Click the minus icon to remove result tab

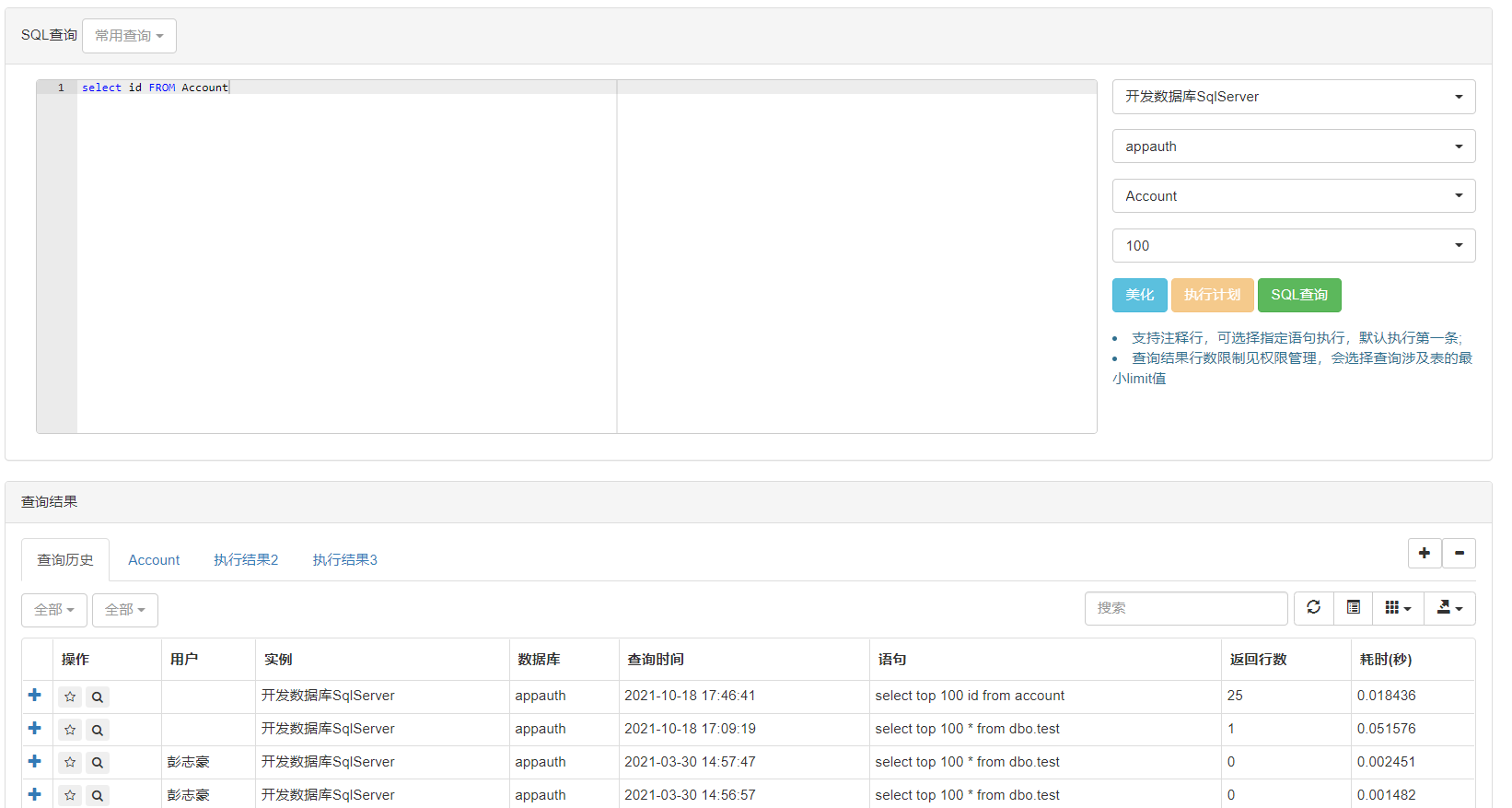click(x=1459, y=553)
